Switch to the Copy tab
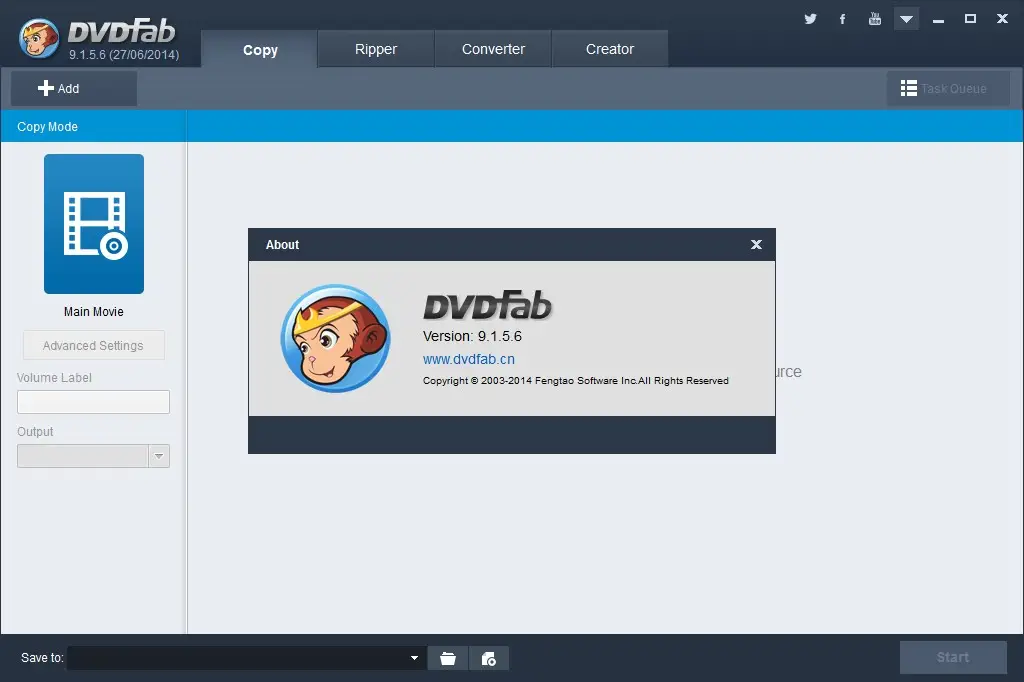Screen dimensions: 1024x682 pyautogui.click(x=260, y=49)
